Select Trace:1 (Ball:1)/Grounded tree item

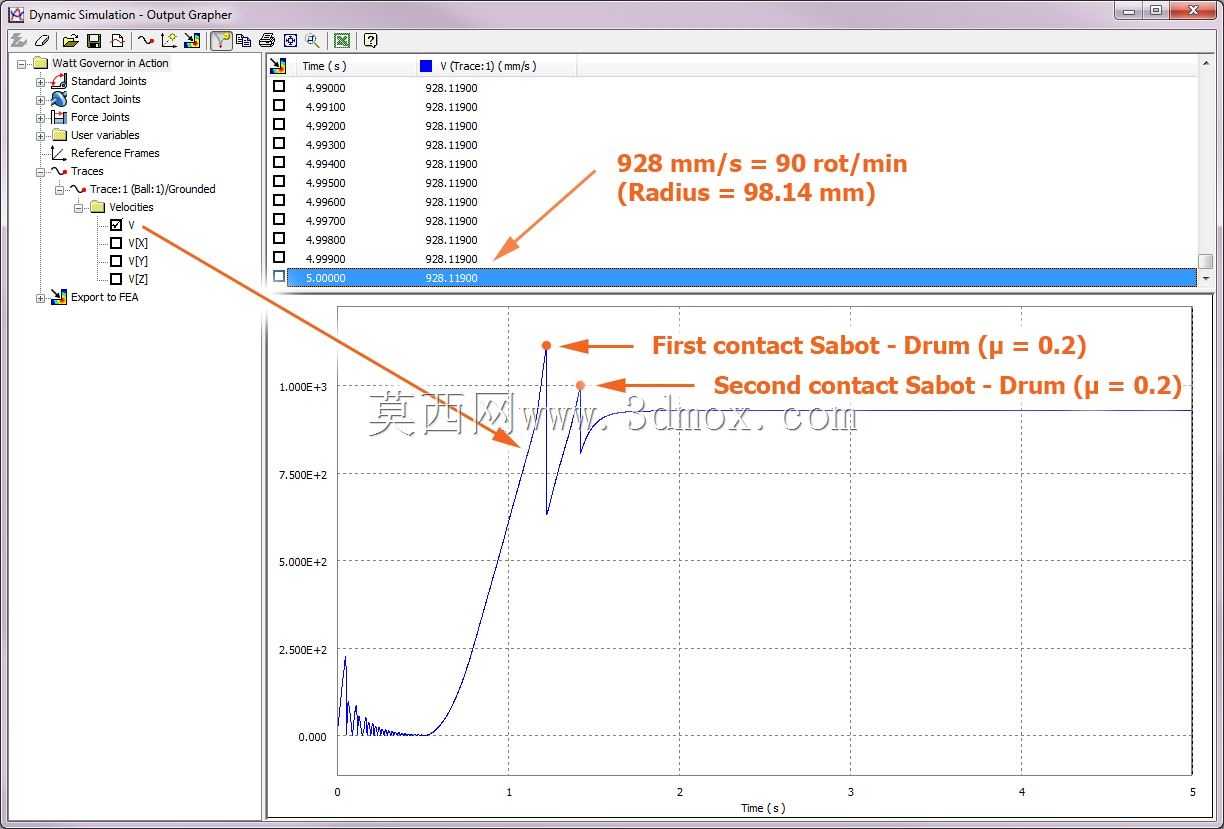coord(152,189)
